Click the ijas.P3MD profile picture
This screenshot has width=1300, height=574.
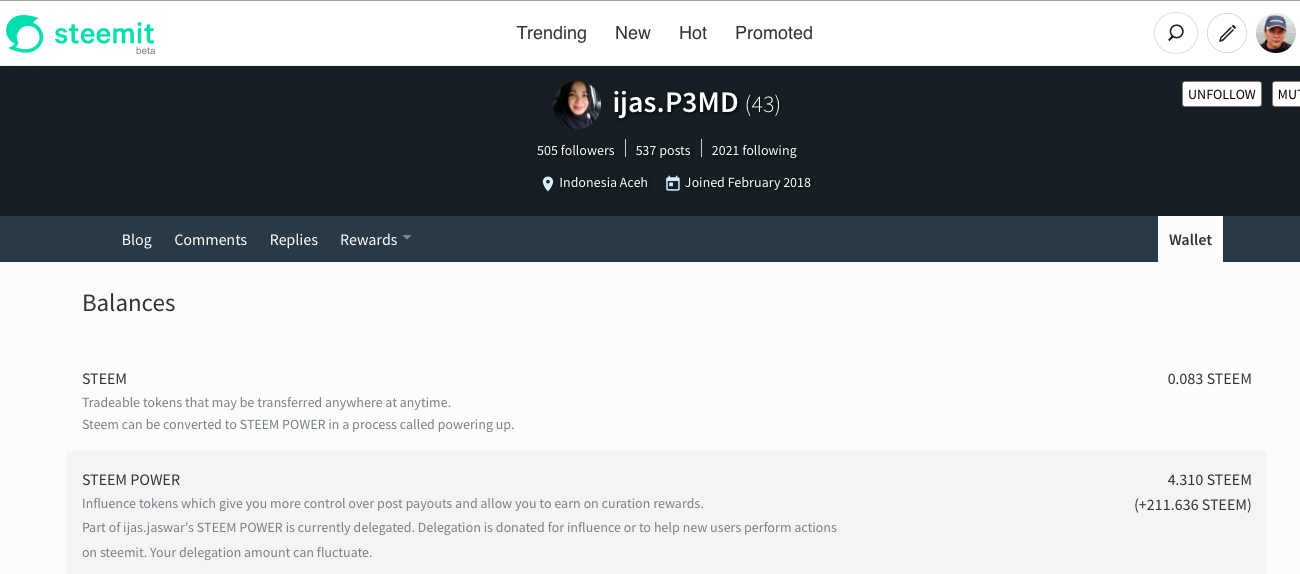click(577, 105)
